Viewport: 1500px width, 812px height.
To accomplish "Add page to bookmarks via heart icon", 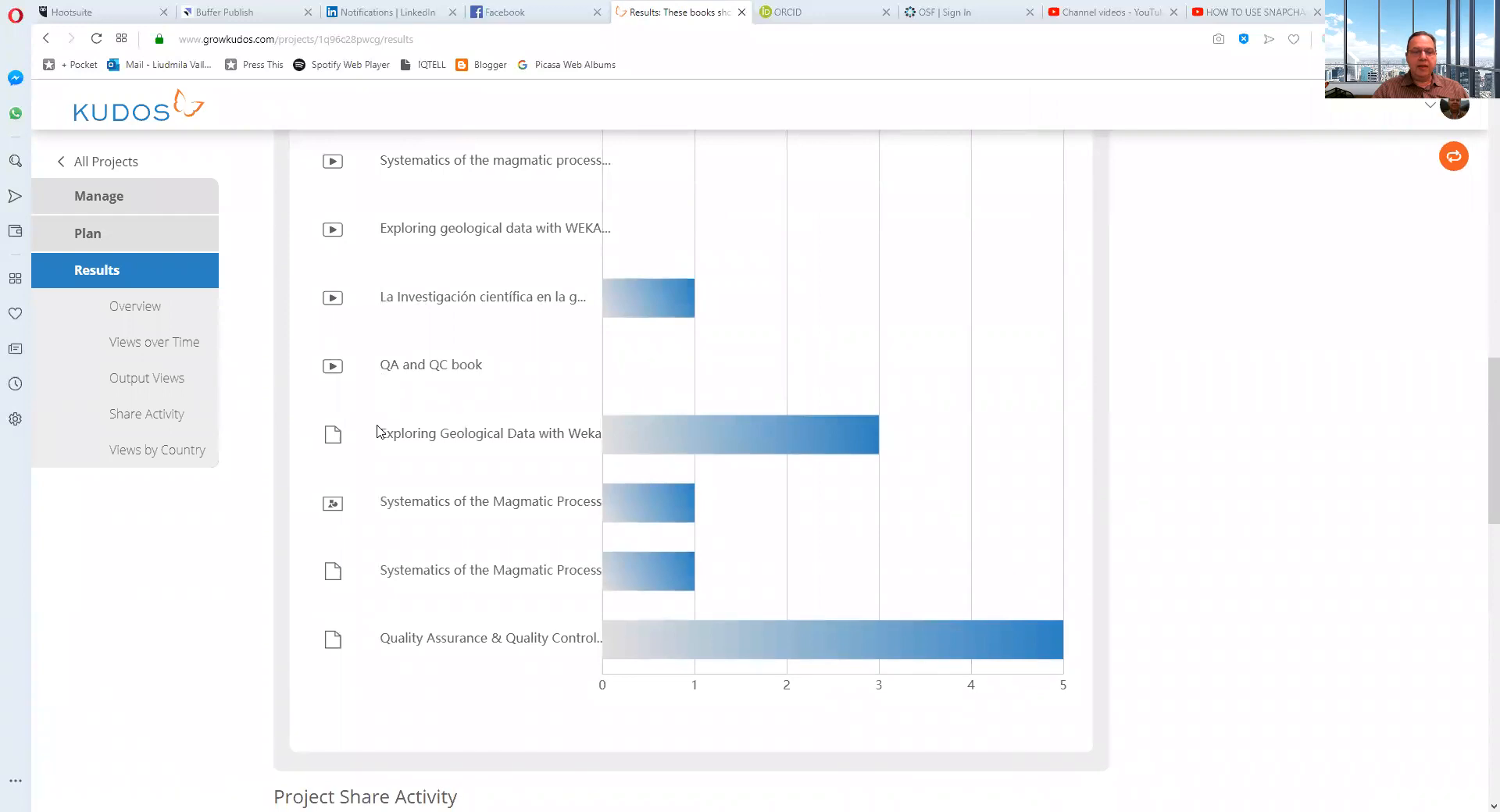I will click(1294, 39).
